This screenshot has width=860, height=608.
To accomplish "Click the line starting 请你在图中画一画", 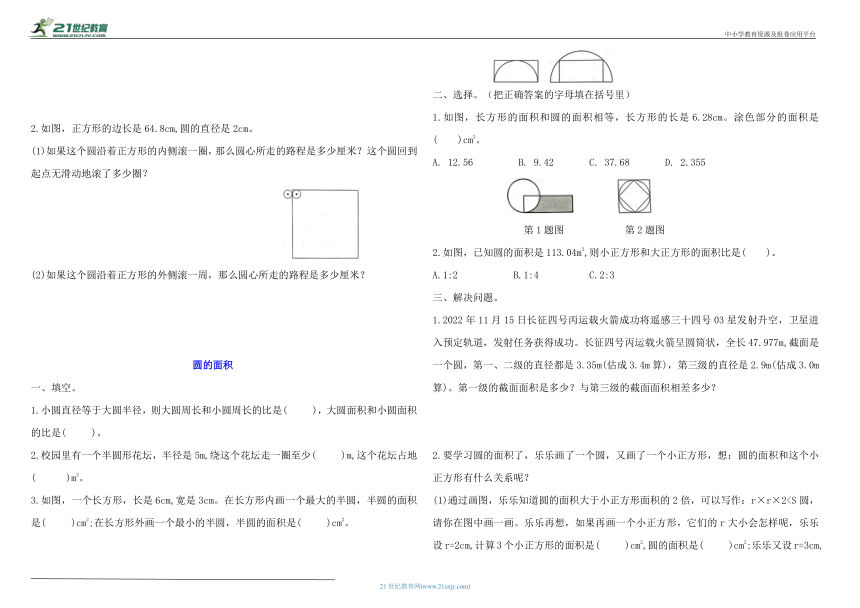I will [x=626, y=522].
